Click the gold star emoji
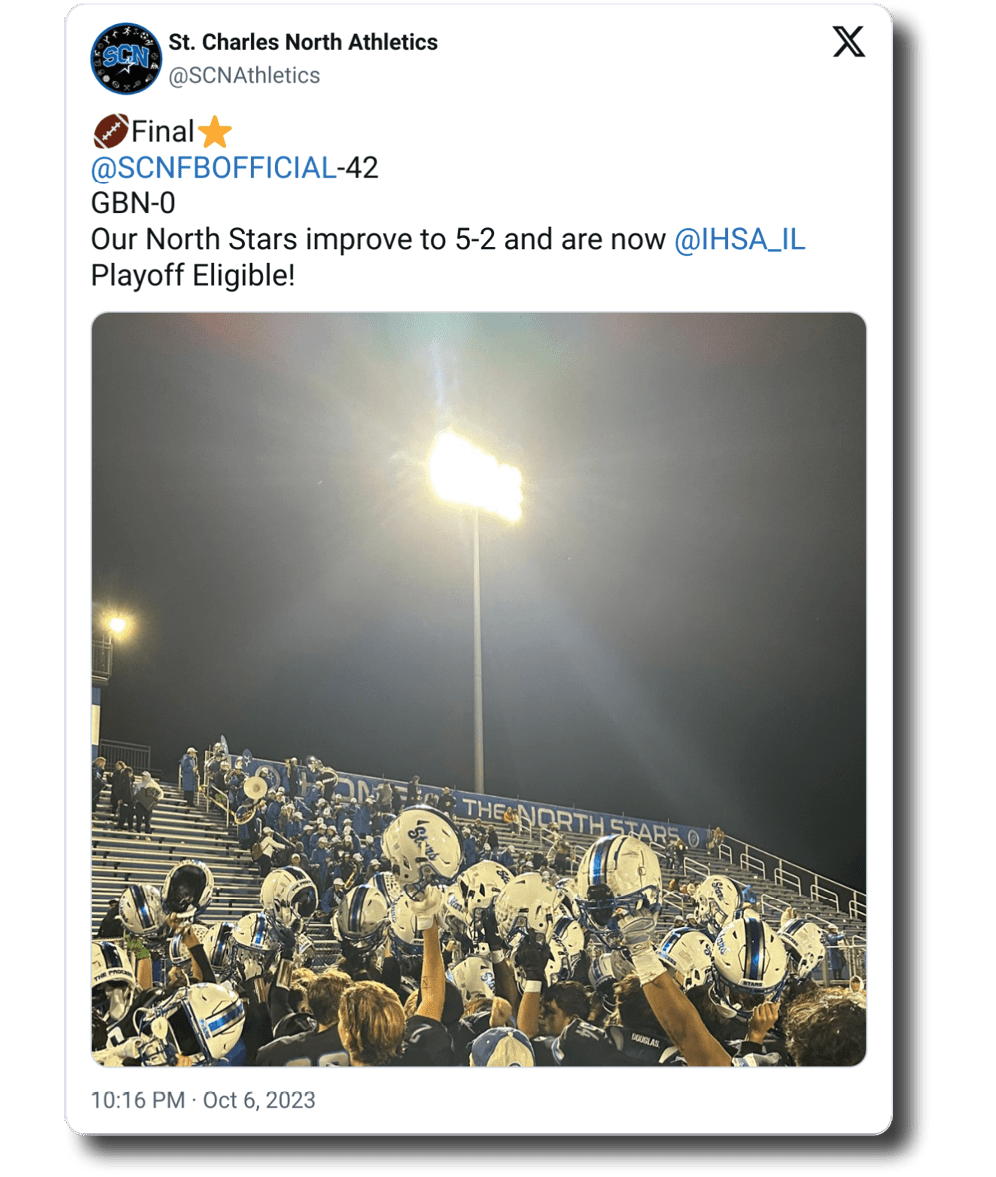 pyautogui.click(x=214, y=132)
